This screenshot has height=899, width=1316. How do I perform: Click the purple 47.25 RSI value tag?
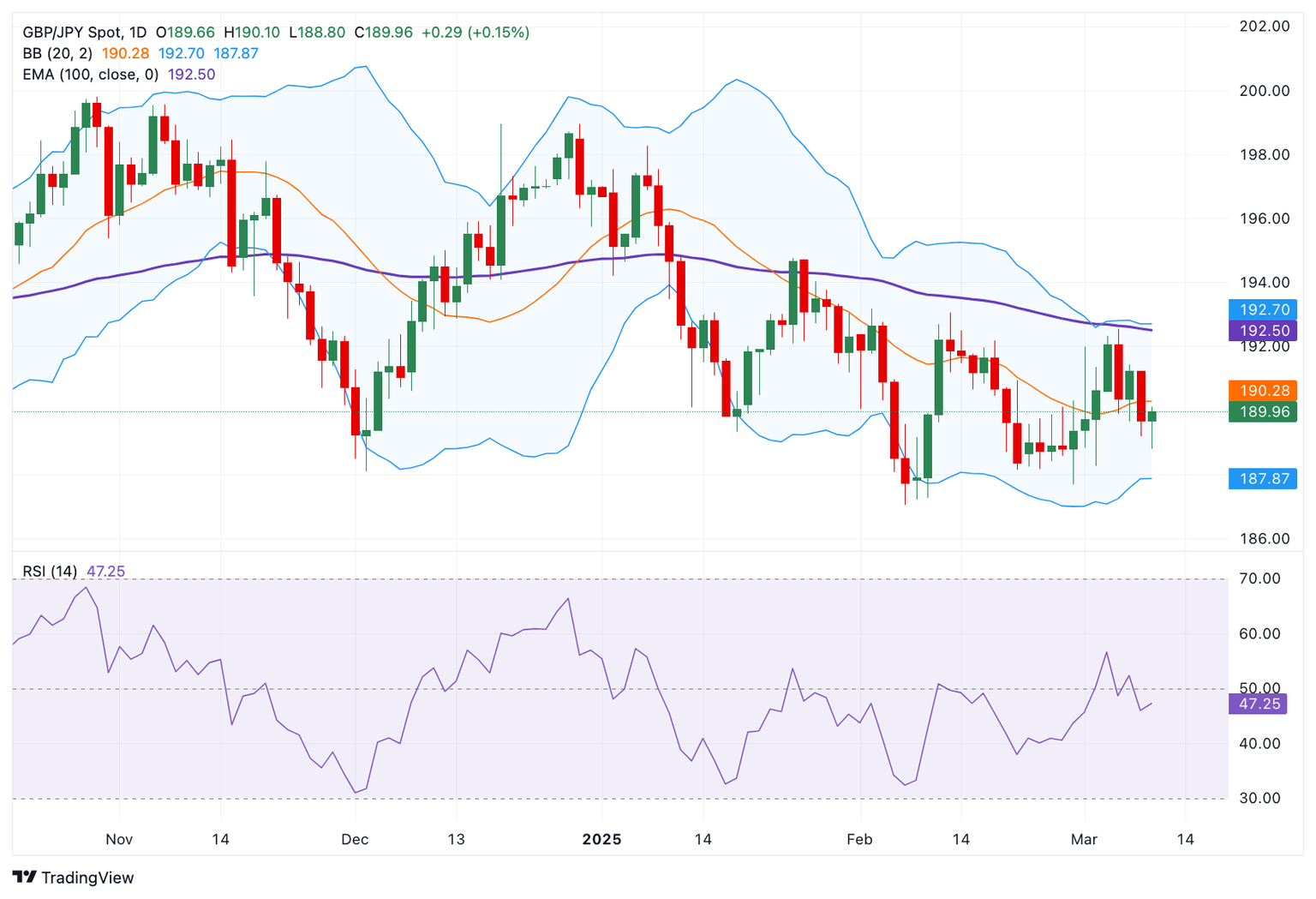pos(1258,704)
